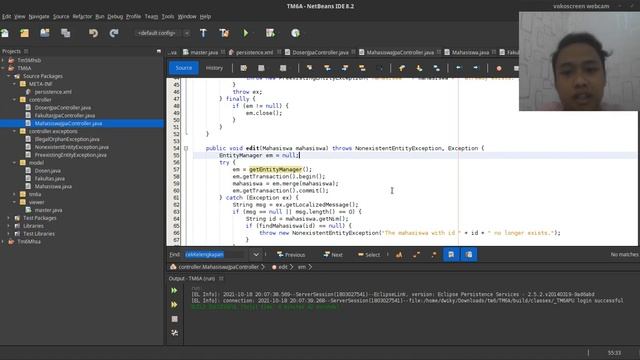Open Output settings wrench icon
This screenshot has height=360, width=640.
[174, 333]
